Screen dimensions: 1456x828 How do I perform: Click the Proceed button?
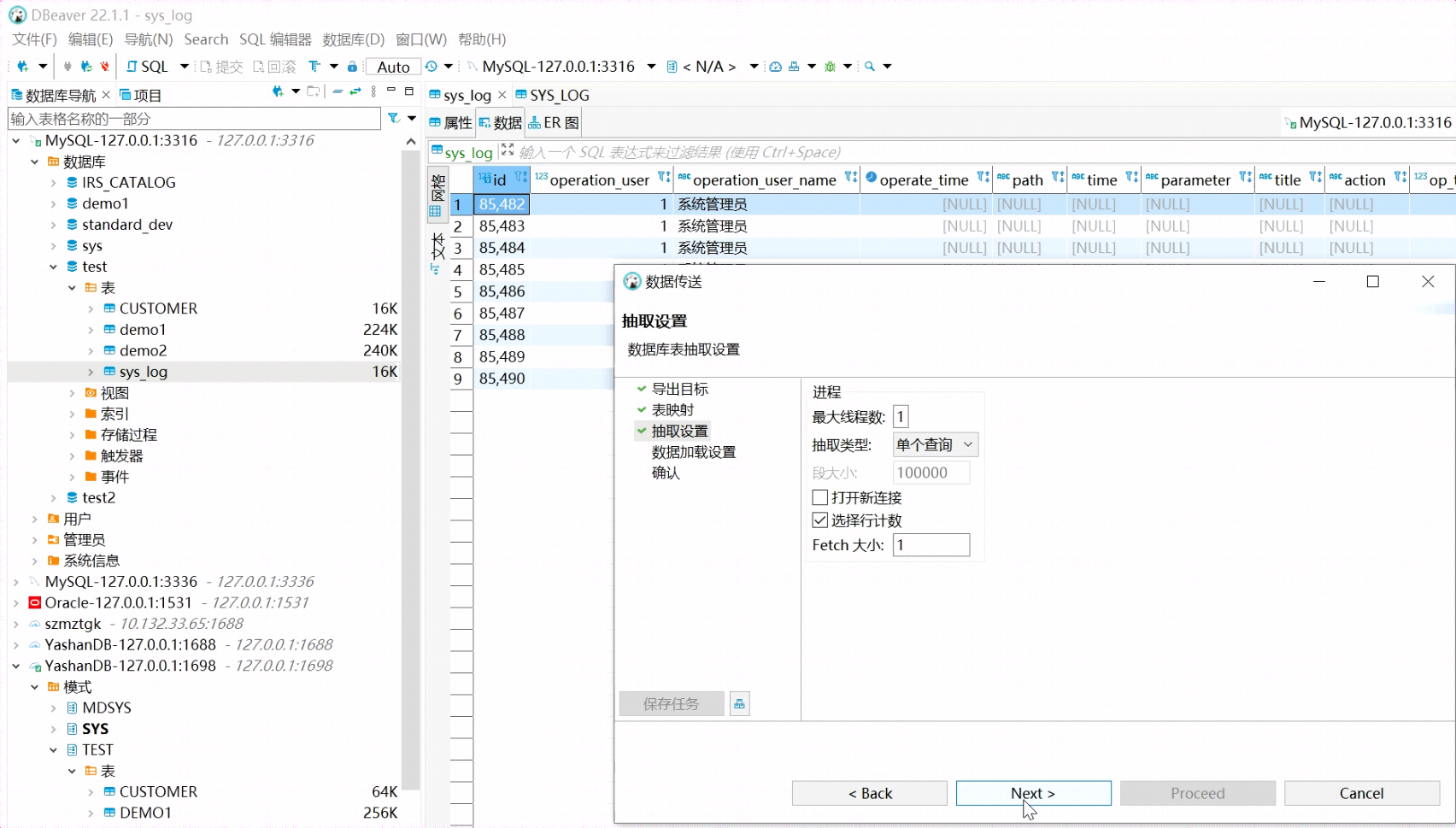point(1197,793)
